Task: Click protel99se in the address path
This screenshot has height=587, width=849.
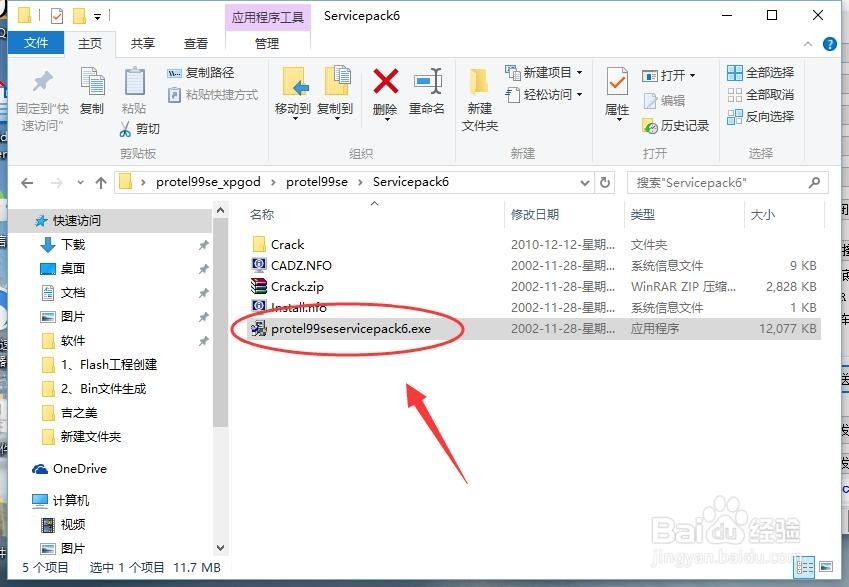Action: click(x=317, y=182)
